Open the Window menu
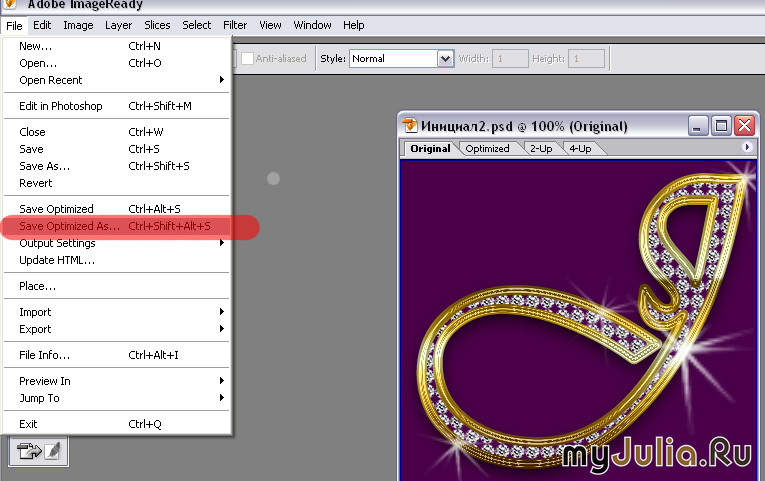The image size is (765, 481). coord(312,25)
